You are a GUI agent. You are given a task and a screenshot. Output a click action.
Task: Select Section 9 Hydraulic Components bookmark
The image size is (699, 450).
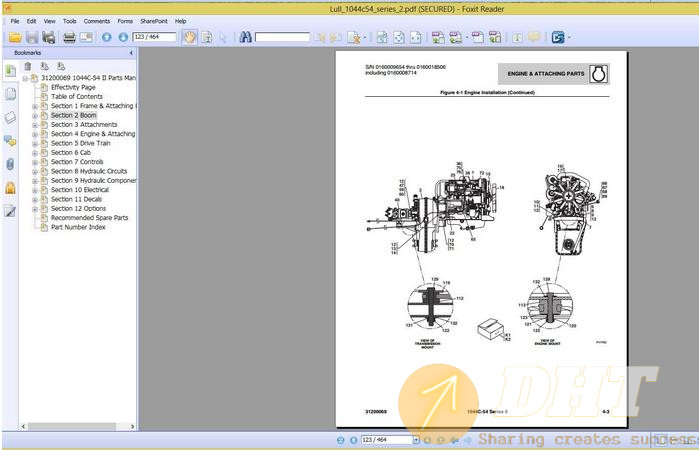(x=93, y=181)
